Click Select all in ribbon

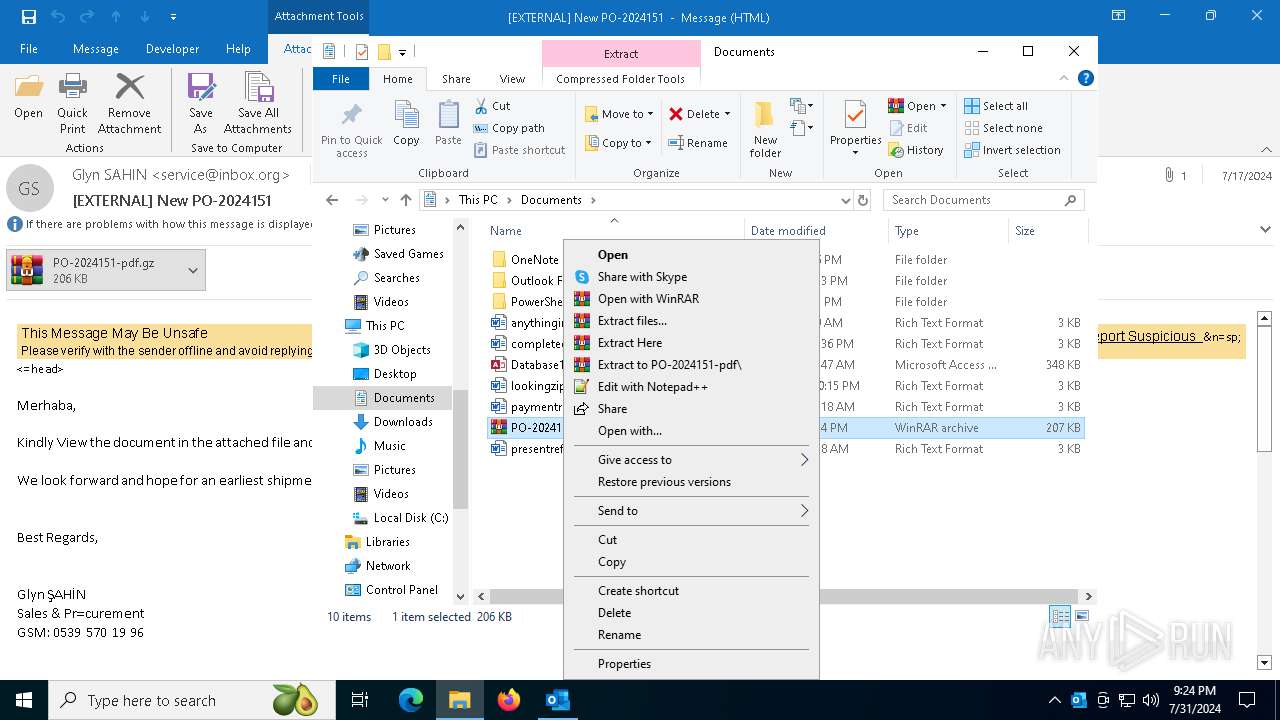(996, 106)
